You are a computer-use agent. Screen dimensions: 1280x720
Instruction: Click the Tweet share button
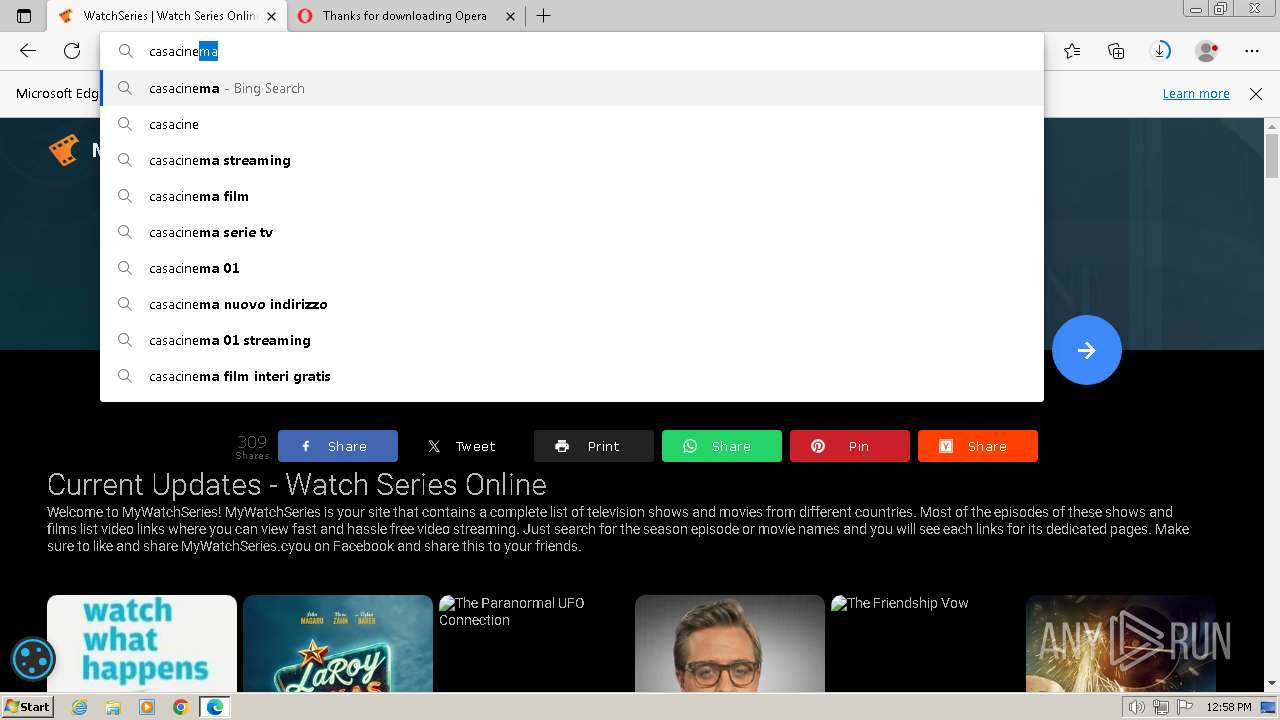[x=464, y=446]
